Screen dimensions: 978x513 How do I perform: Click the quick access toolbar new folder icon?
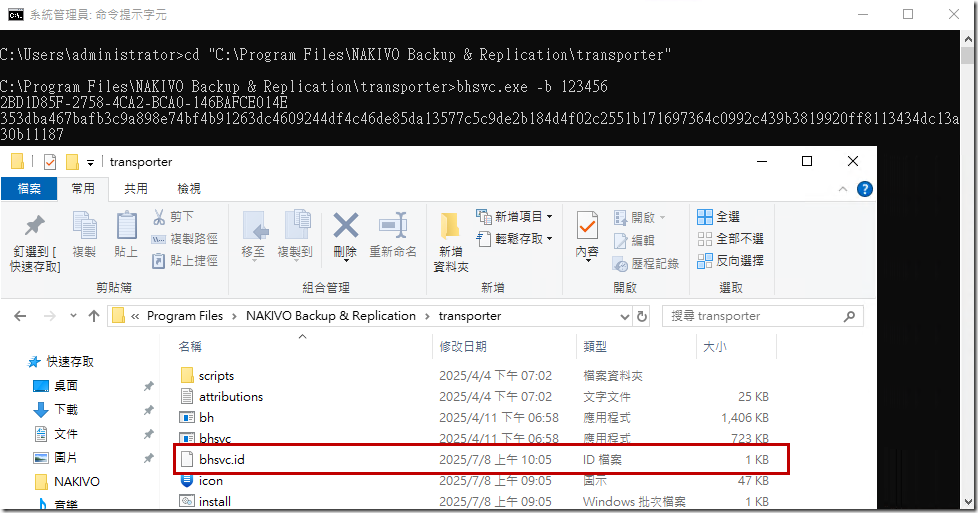72,162
